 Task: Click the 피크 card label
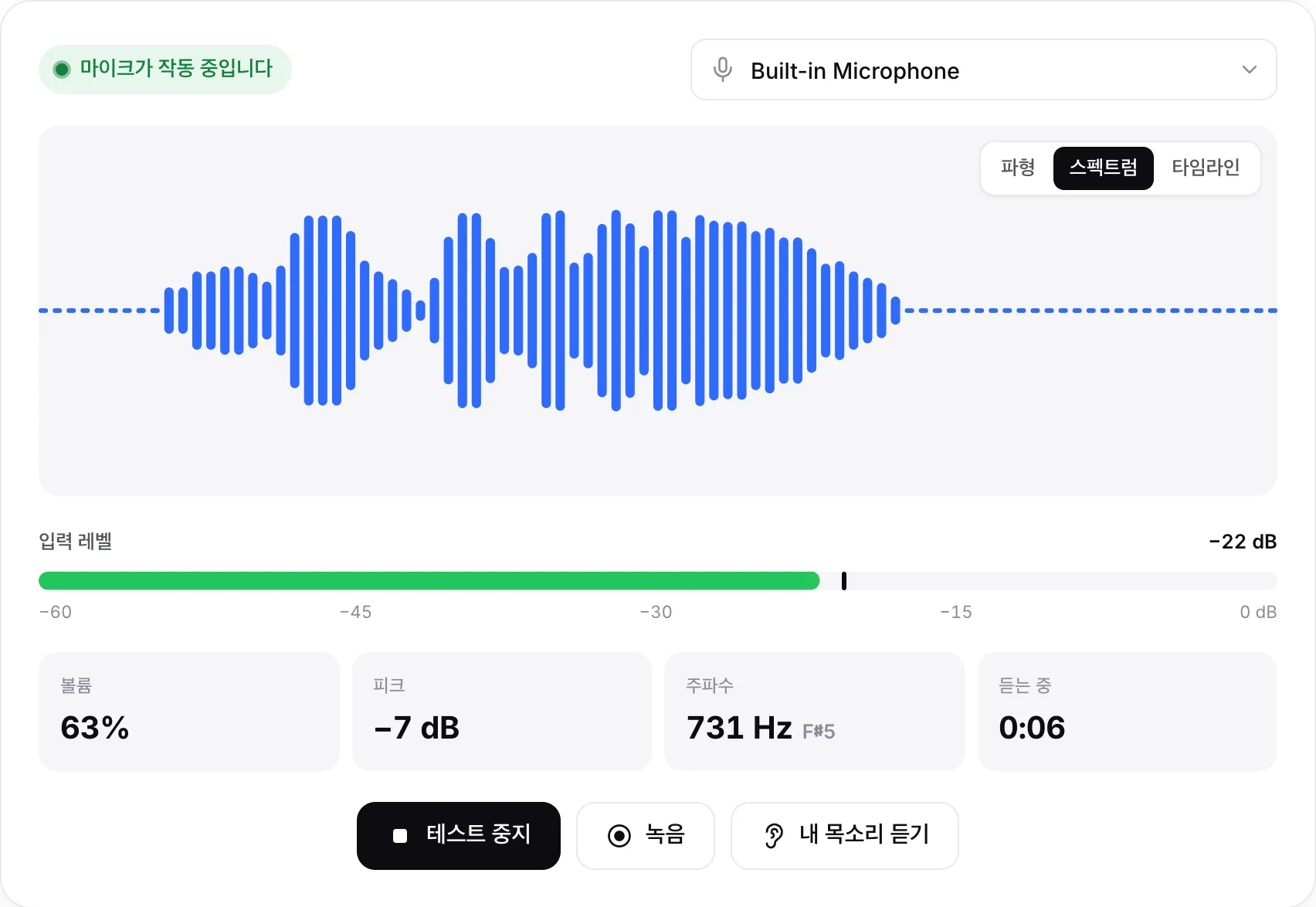pyautogui.click(x=388, y=685)
